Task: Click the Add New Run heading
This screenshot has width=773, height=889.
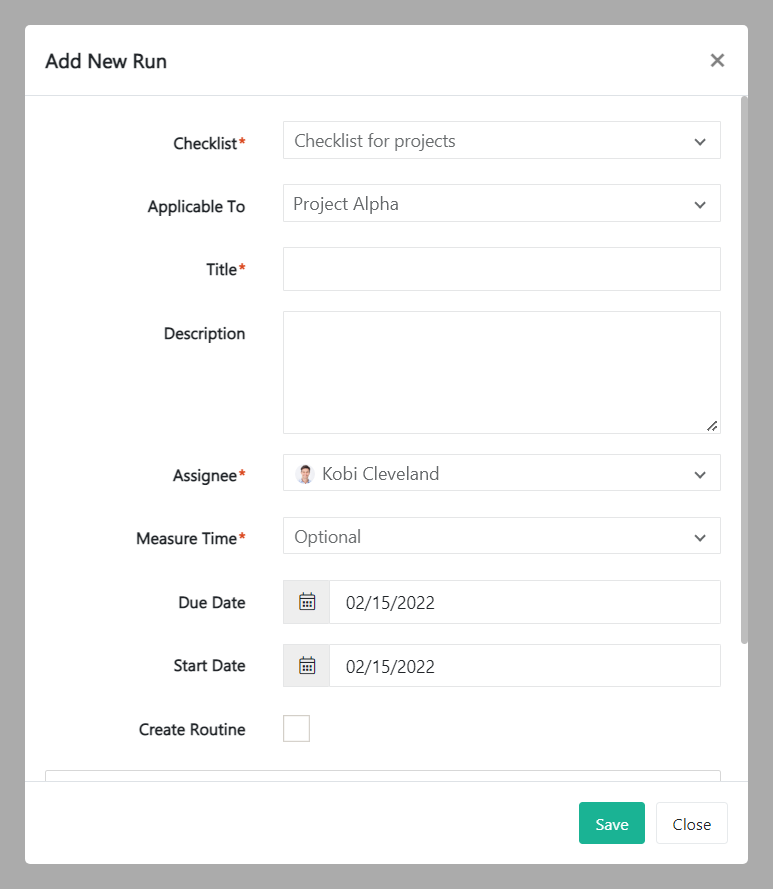Action: tap(106, 61)
